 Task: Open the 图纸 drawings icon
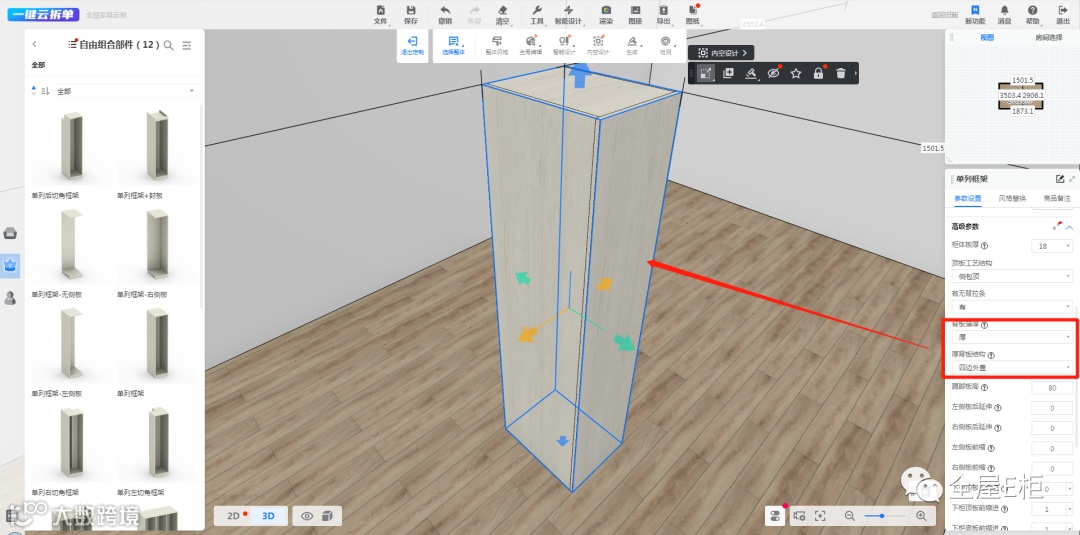click(x=693, y=14)
